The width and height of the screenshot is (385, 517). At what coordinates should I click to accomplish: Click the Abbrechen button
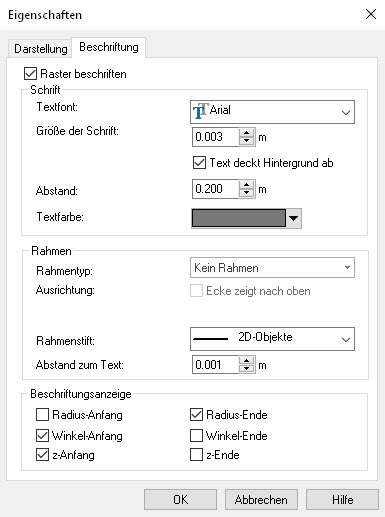pyautogui.click(x=261, y=500)
